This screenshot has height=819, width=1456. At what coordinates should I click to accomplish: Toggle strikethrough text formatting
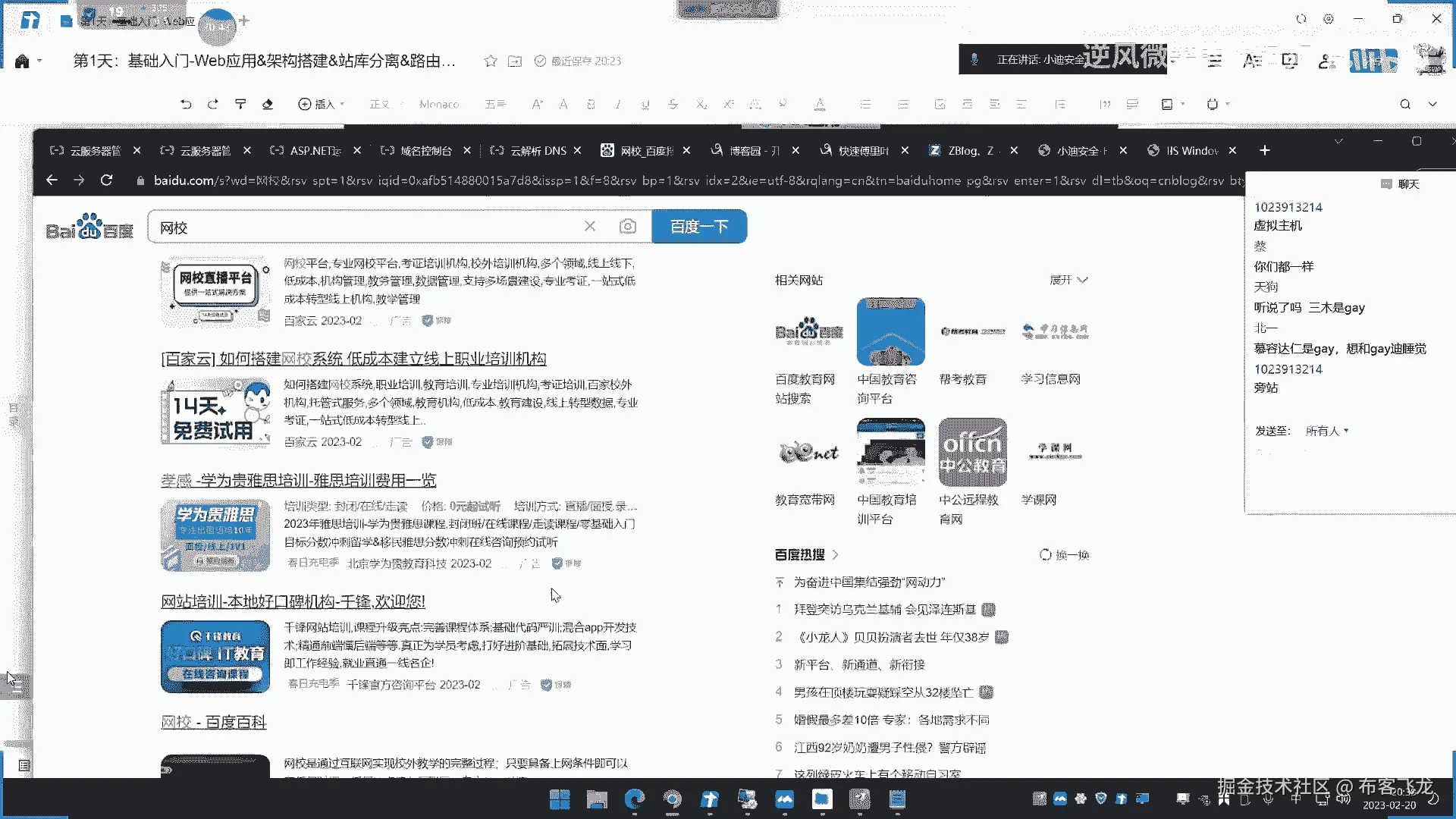point(673,105)
